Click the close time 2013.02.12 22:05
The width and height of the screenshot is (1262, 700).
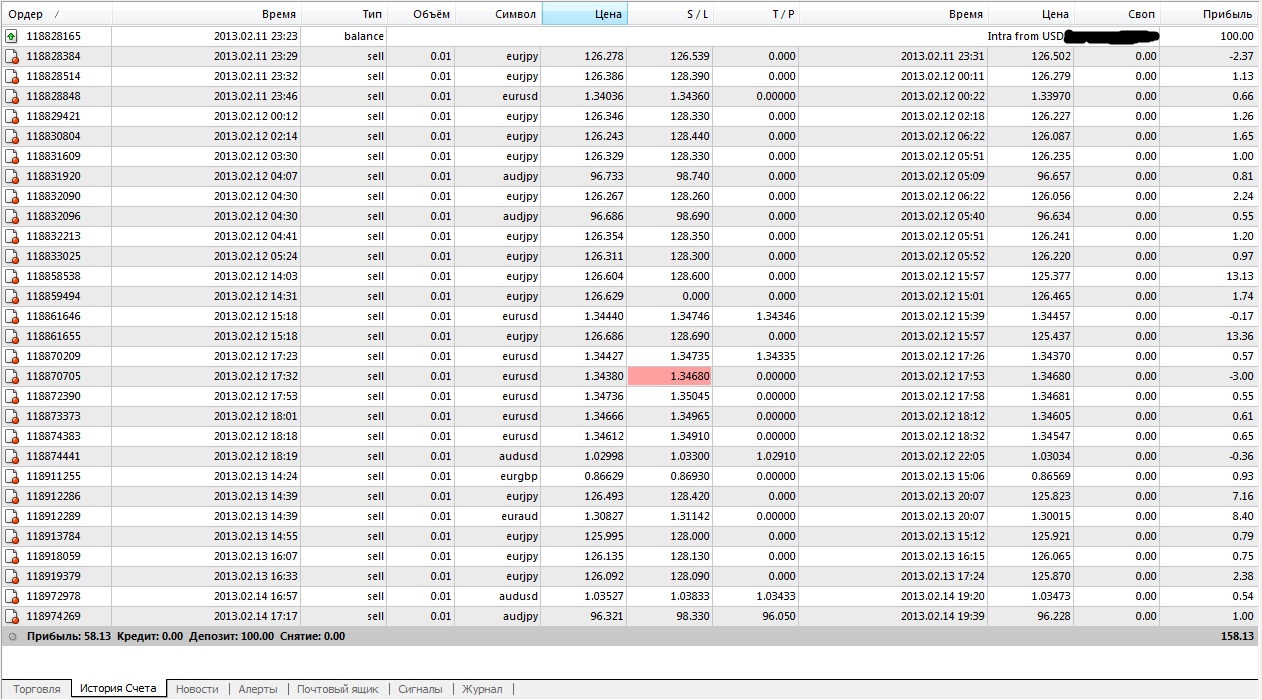[x=942, y=456]
